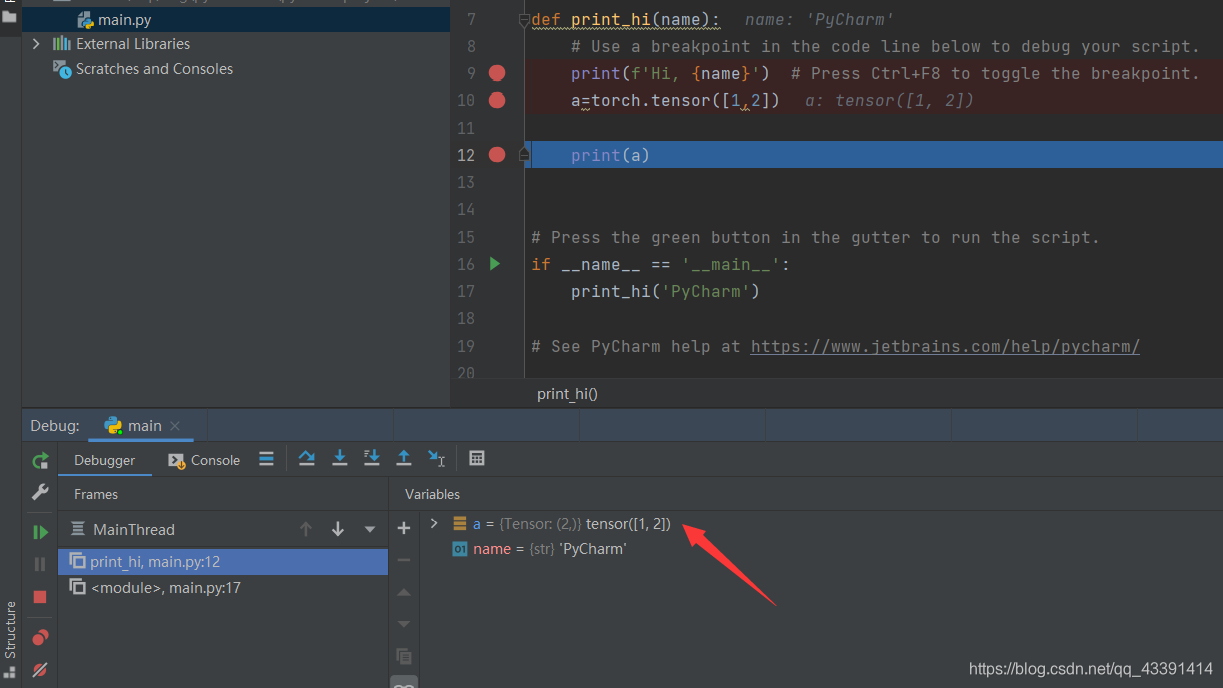Click Run to Cursor icon
1223x688 pixels.
tap(437, 458)
